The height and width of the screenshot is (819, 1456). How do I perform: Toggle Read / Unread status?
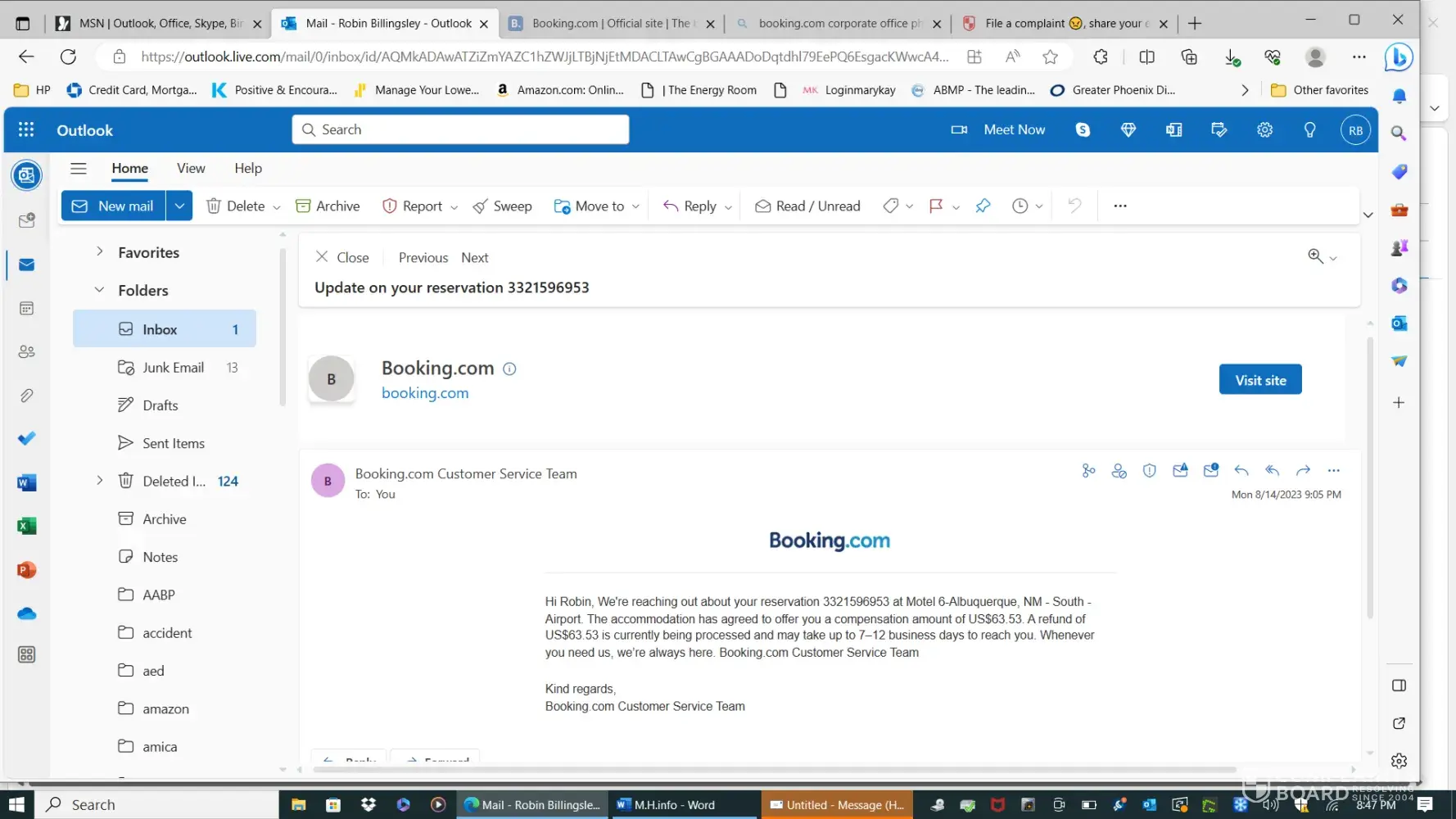coord(807,206)
